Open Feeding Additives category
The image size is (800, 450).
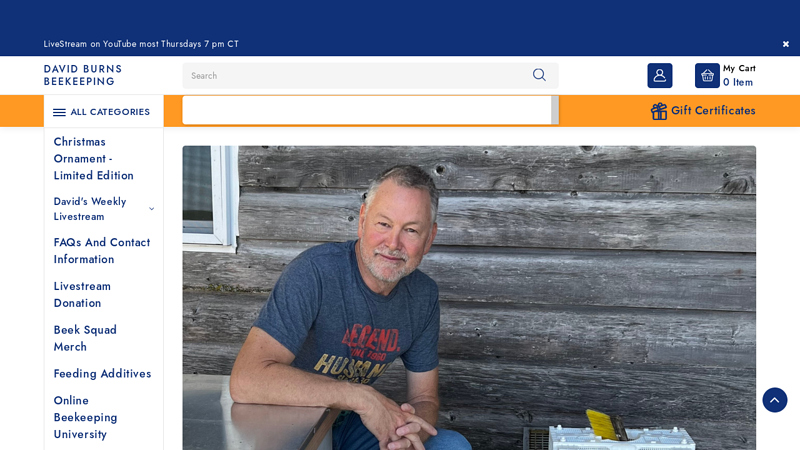coord(103,373)
